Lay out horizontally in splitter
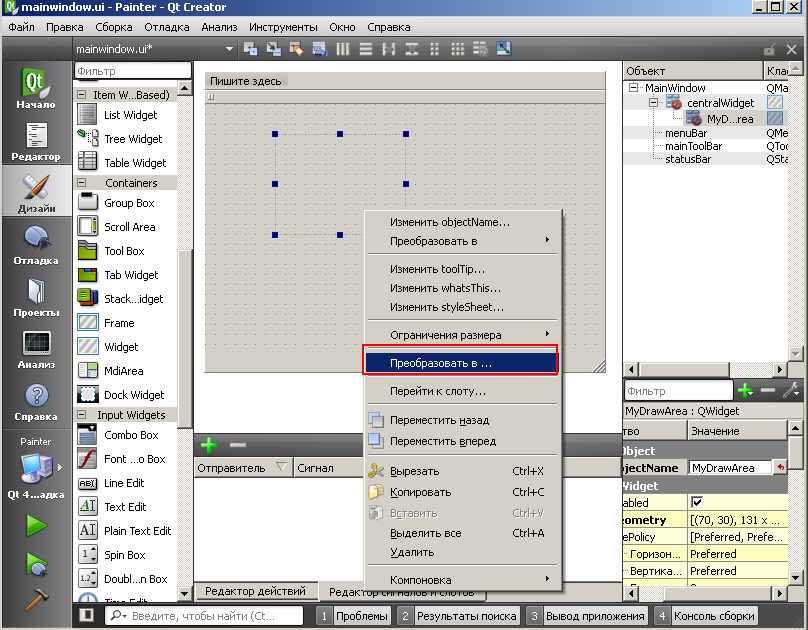Viewport: 808px width, 630px height. point(389,49)
